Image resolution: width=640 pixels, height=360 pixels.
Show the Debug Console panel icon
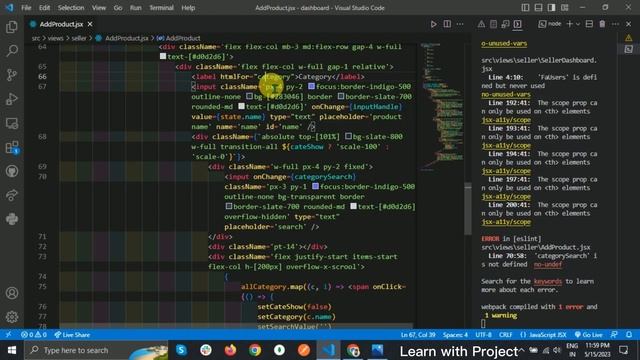coord(505,24)
